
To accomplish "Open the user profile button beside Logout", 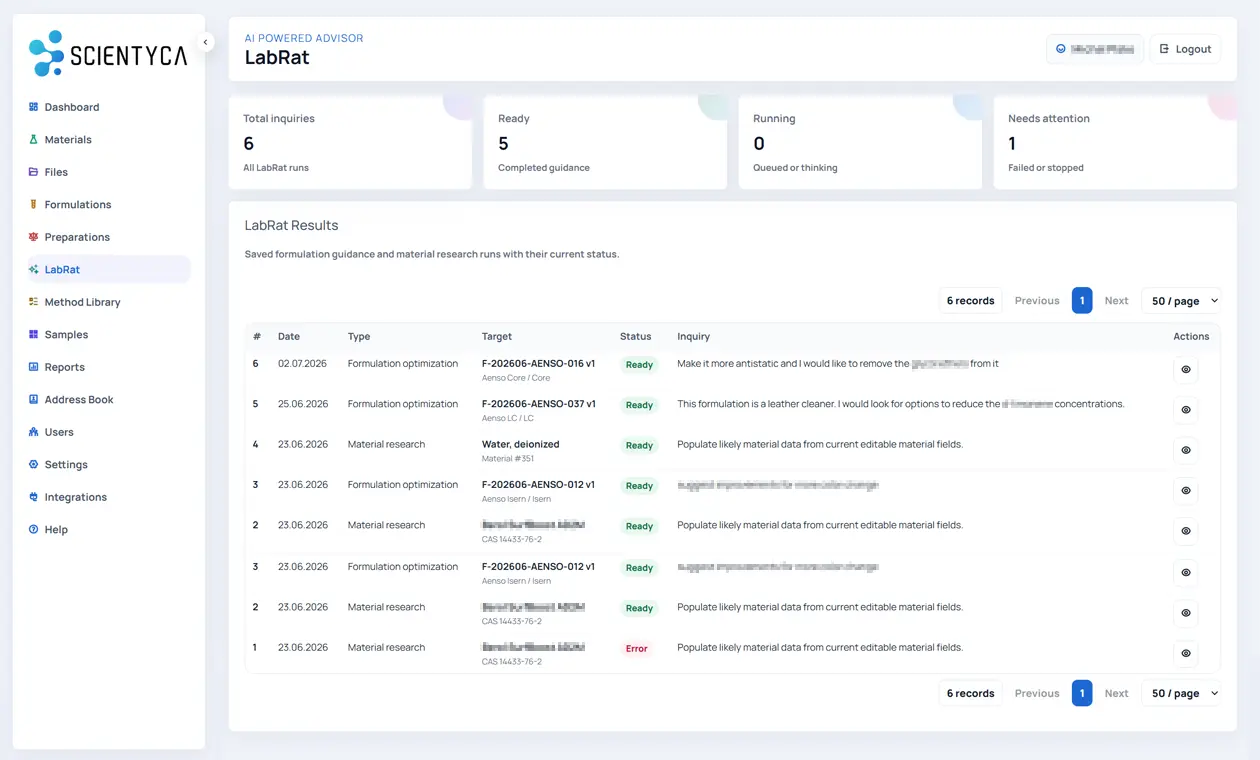I will click(1094, 49).
